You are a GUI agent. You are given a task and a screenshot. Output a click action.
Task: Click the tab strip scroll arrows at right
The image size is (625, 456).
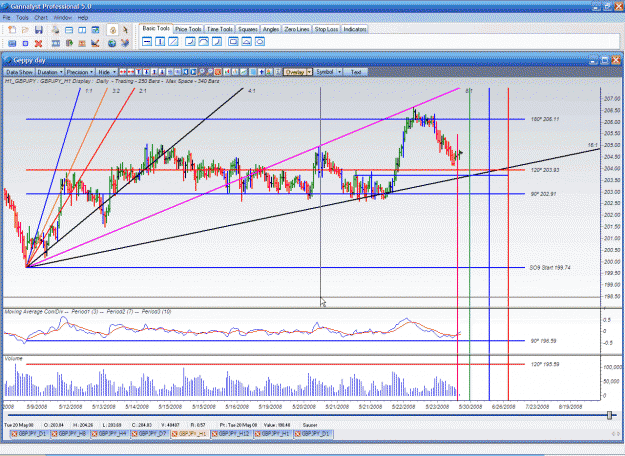[616, 434]
